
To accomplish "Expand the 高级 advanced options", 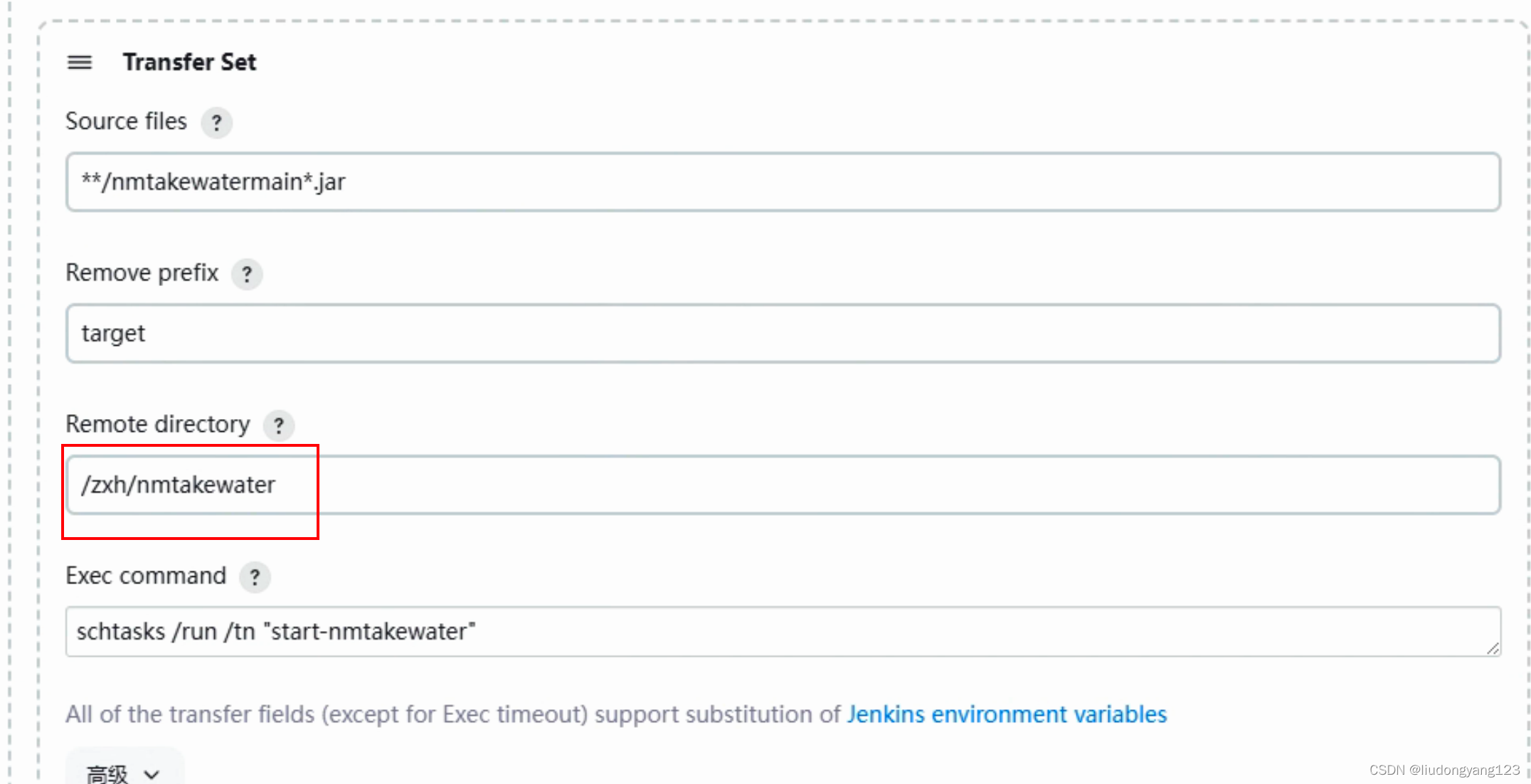I will pos(125,772).
